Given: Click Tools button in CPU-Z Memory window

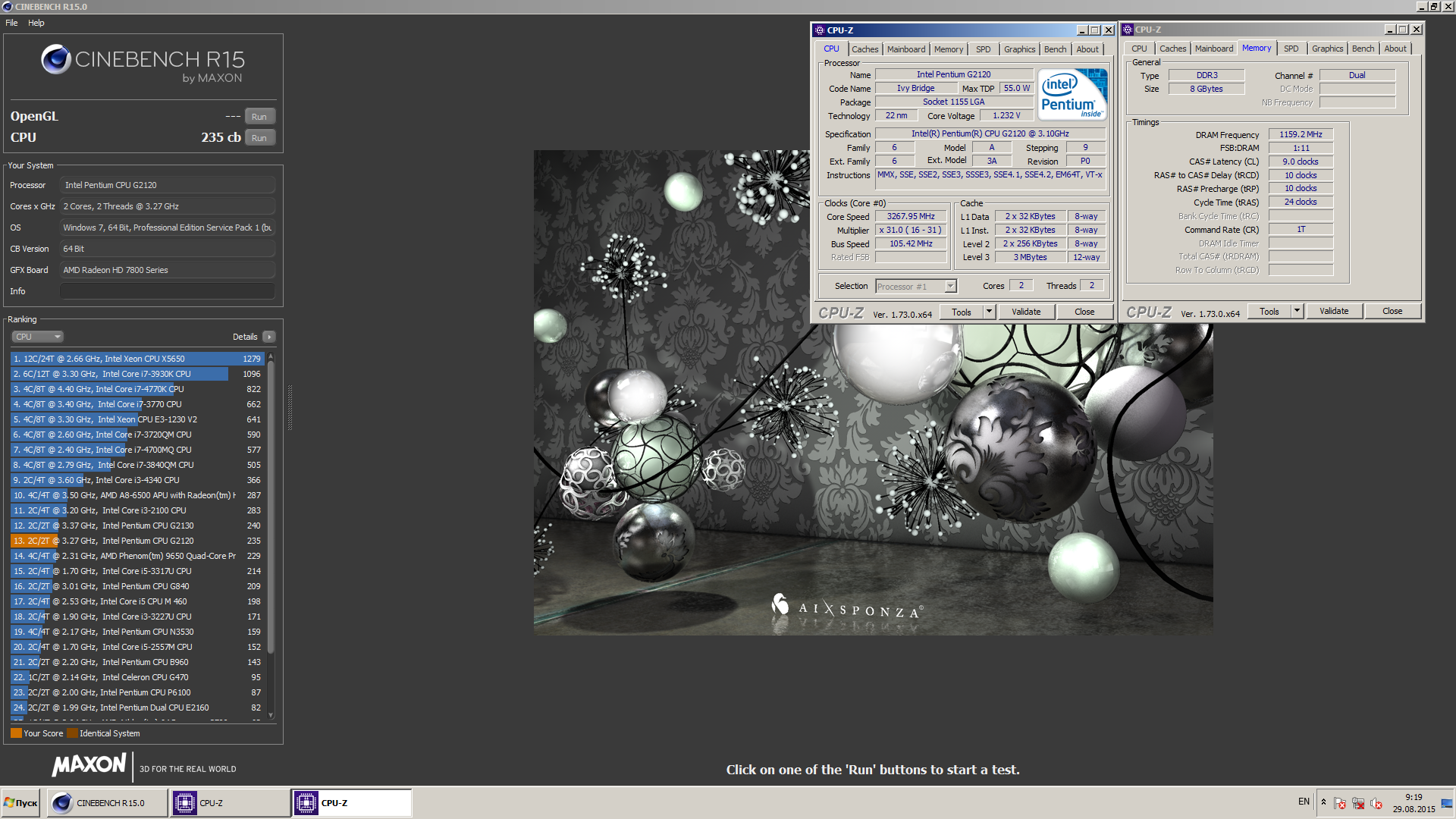Looking at the screenshot, I should tap(1269, 311).
